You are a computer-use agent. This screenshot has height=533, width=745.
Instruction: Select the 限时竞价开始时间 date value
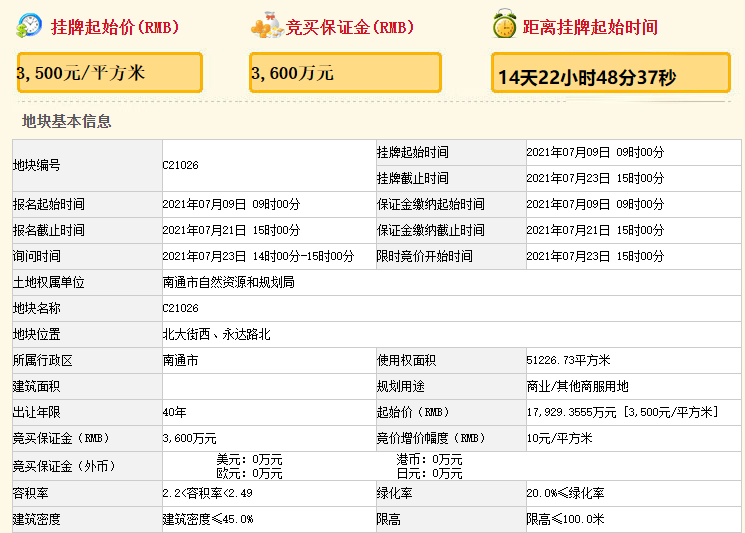click(595, 257)
